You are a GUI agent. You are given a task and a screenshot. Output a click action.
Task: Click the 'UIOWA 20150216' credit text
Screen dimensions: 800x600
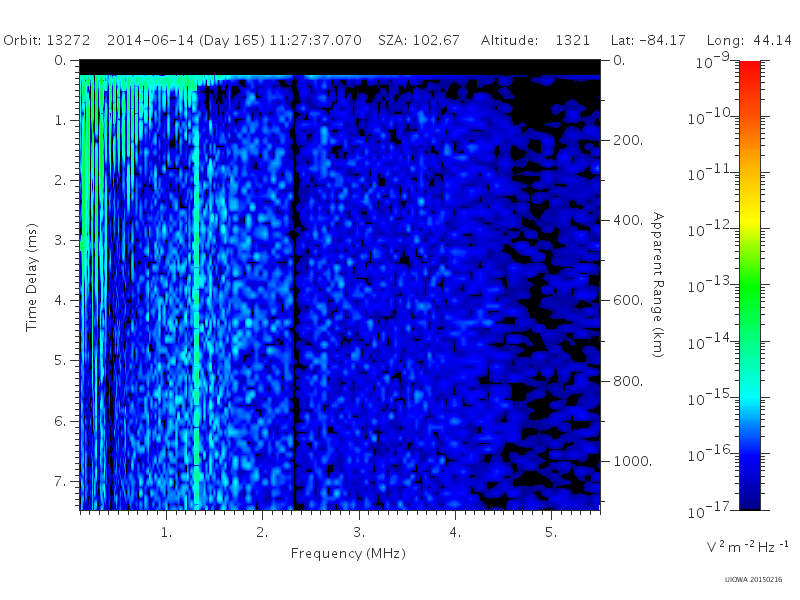pyautogui.click(x=753, y=580)
